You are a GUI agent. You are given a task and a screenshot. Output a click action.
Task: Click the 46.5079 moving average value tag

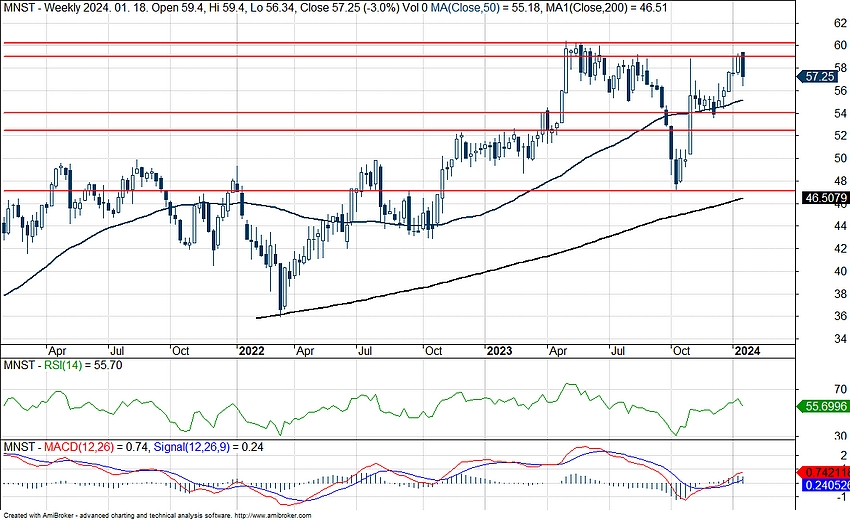[826, 199]
